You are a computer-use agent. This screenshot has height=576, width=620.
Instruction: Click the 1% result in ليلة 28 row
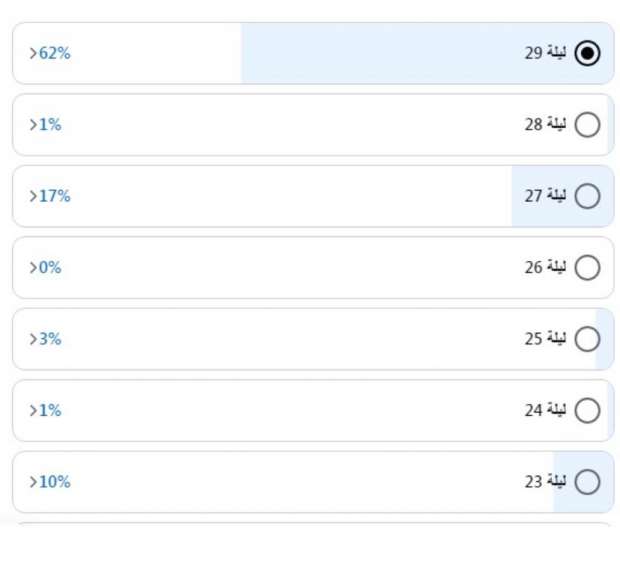click(x=50, y=125)
